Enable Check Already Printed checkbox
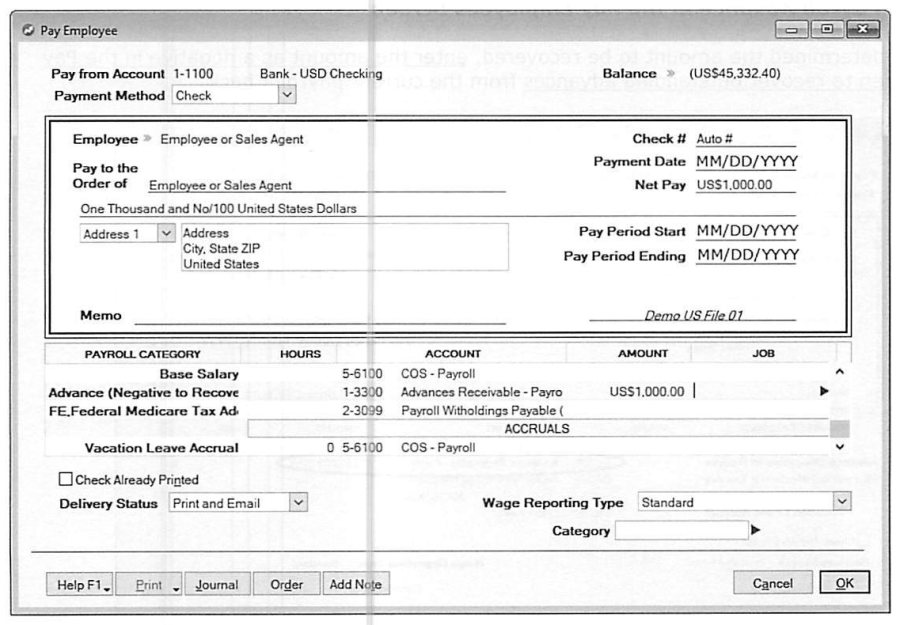 point(65,479)
